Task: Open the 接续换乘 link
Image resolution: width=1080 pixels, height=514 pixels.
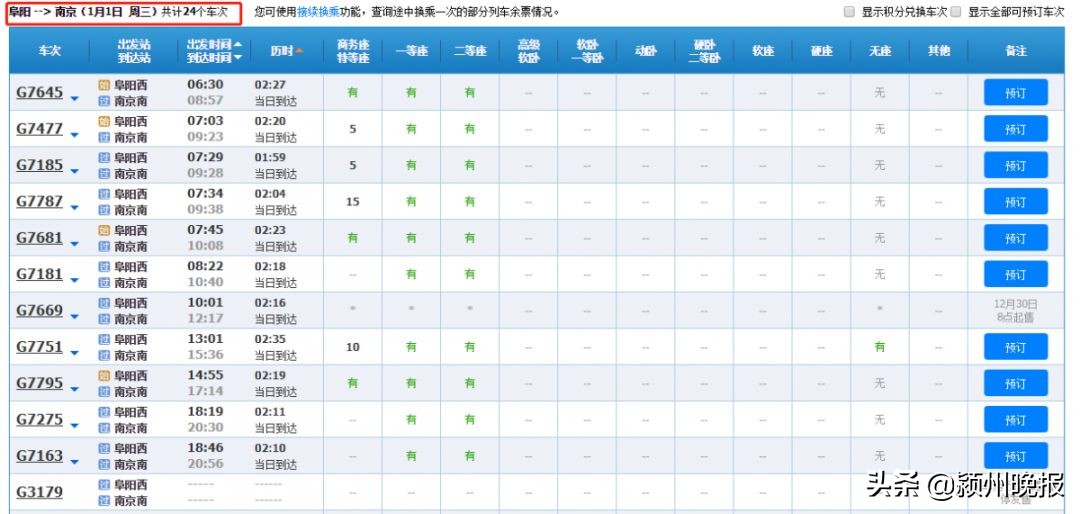Action: 318,12
